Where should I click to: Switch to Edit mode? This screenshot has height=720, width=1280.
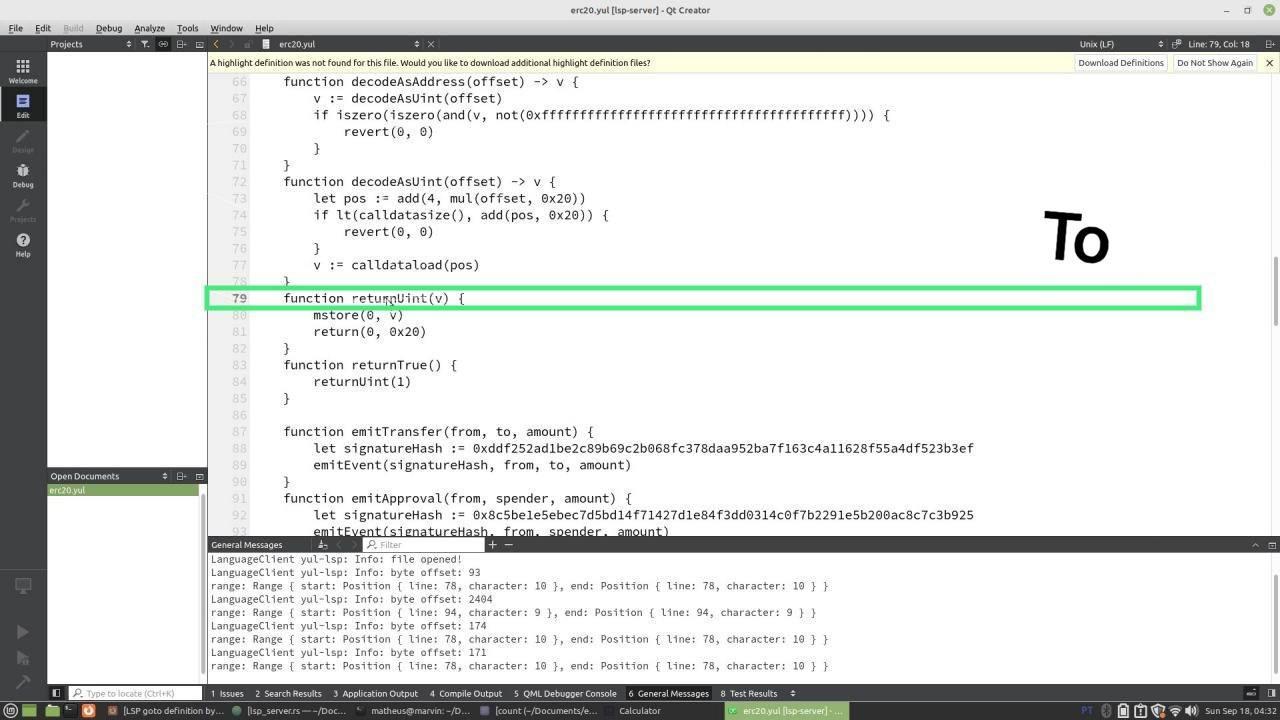[23, 105]
